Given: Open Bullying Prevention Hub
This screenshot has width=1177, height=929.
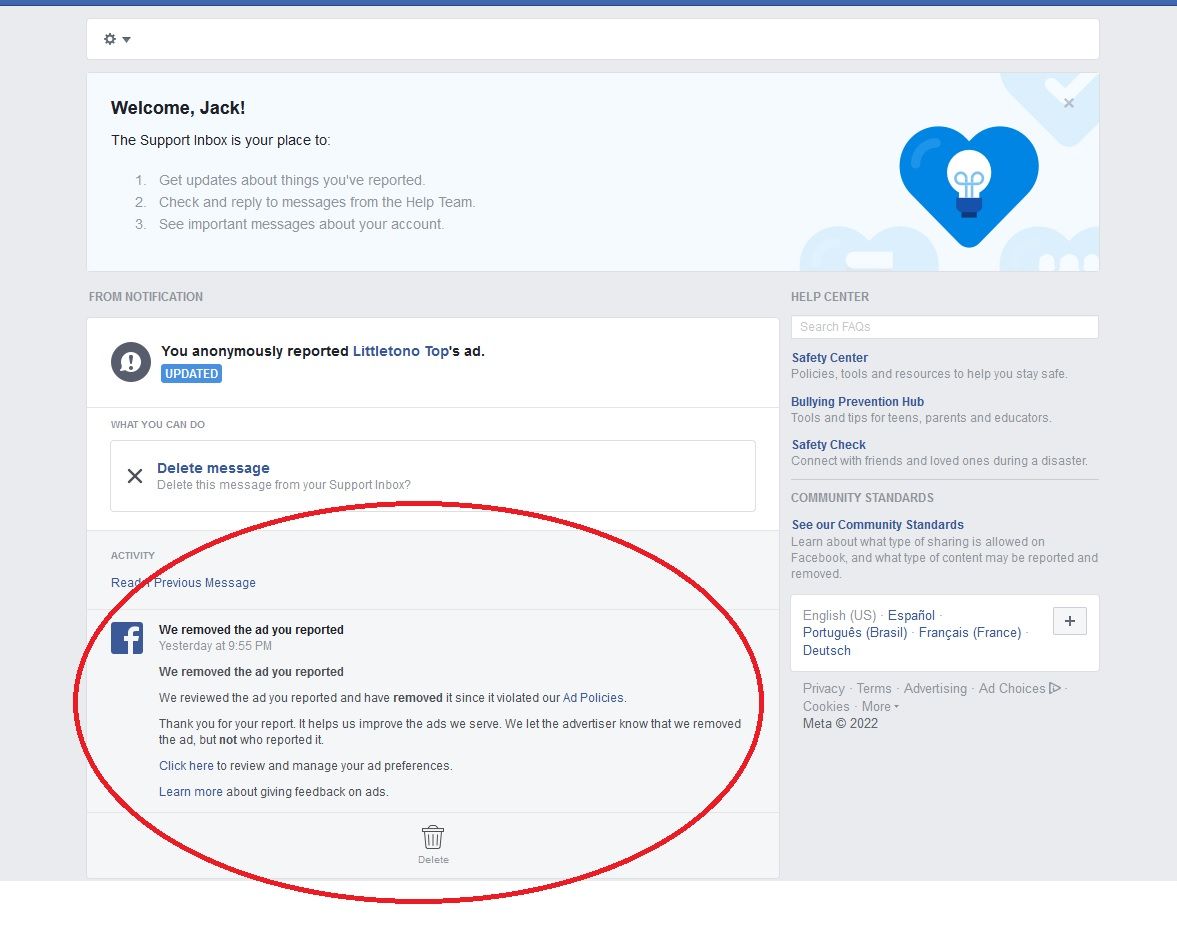Looking at the screenshot, I should (857, 402).
